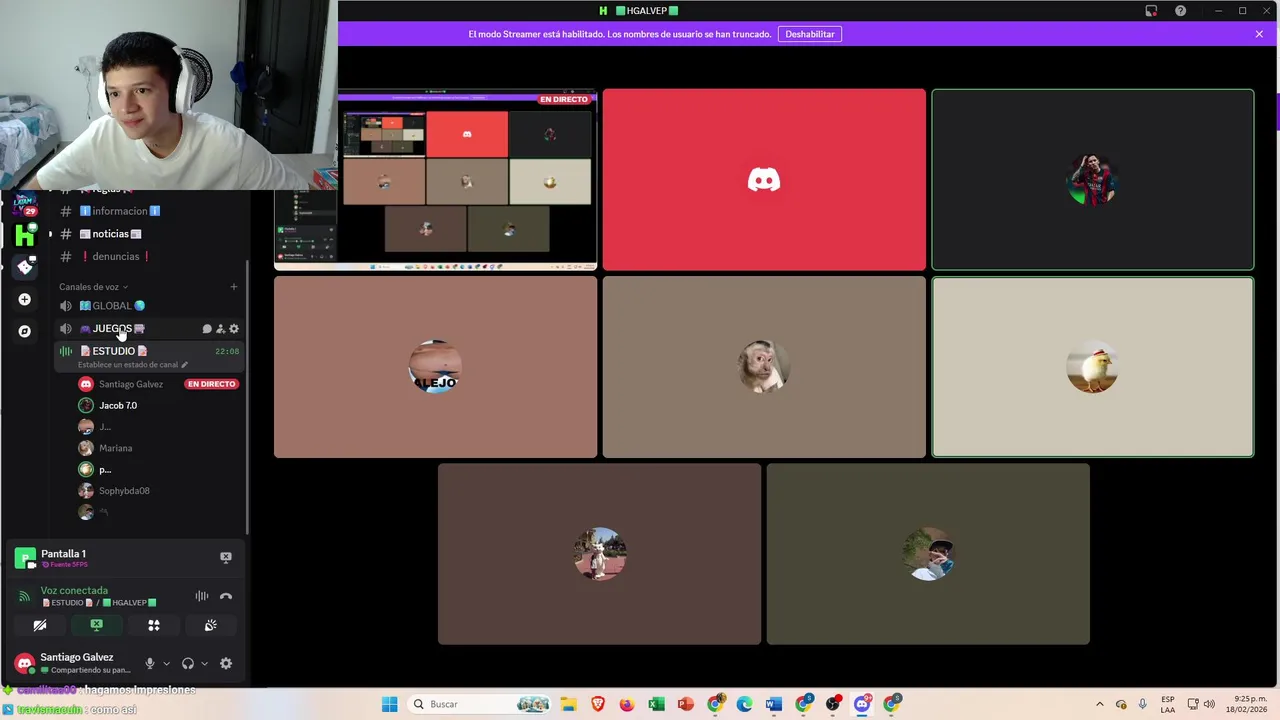Image resolution: width=1280 pixels, height=720 pixels.
Task: Open ESP LAA language switcher
Action: tap(1168, 704)
